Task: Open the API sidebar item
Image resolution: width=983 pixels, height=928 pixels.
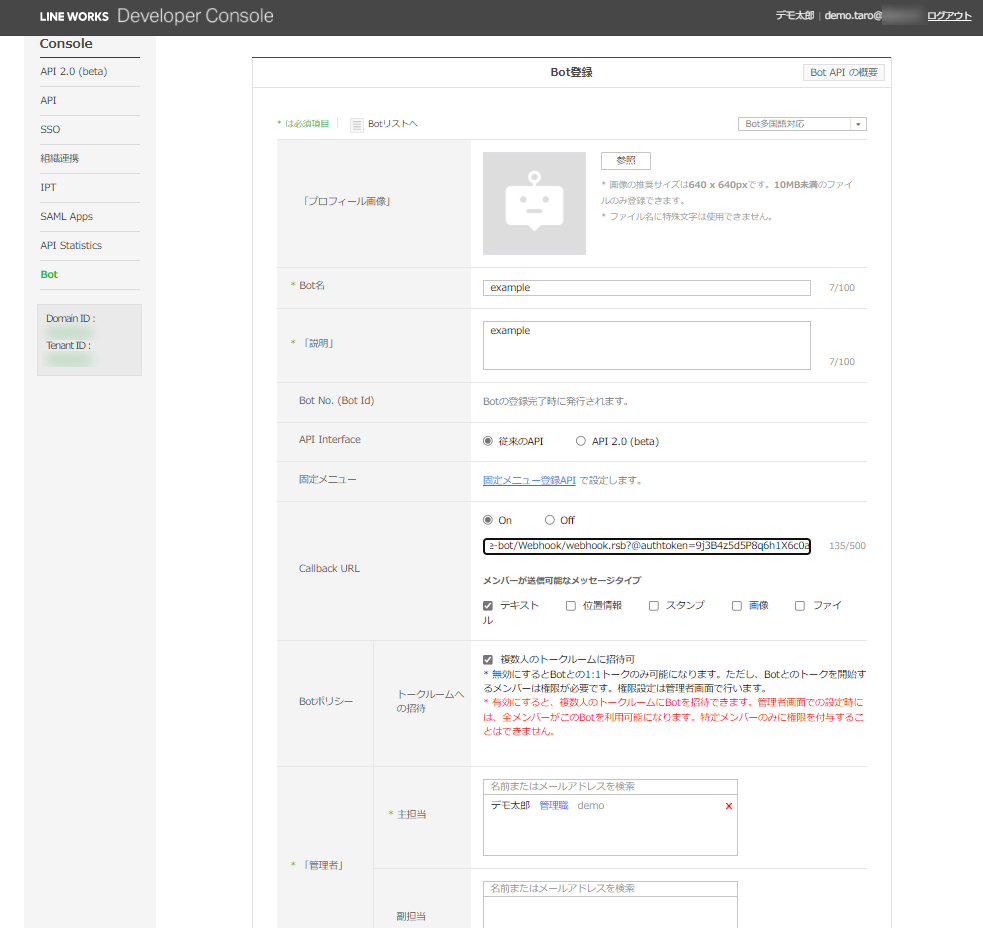Action: (48, 100)
